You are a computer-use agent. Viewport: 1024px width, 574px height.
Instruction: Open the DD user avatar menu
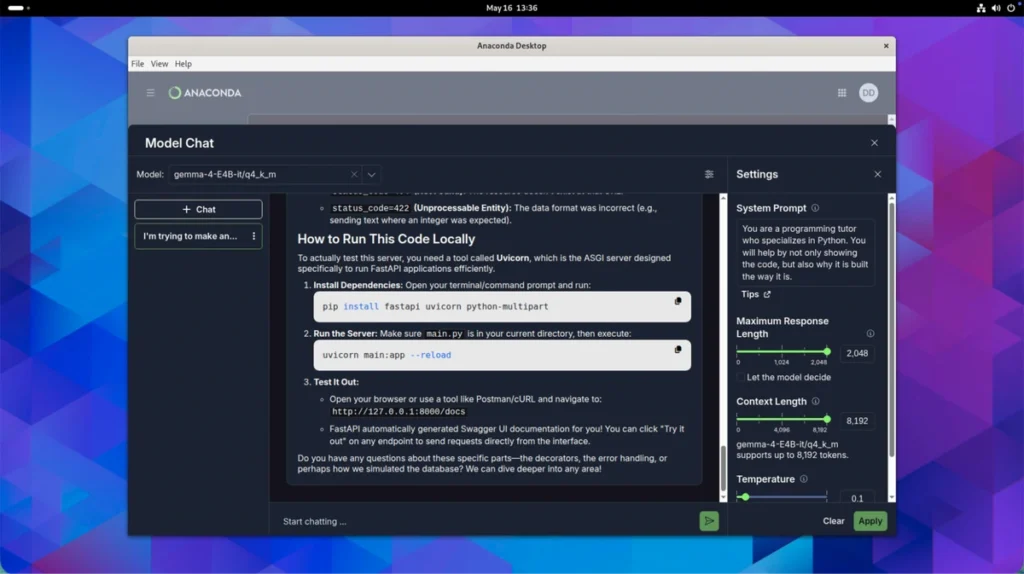pos(868,93)
